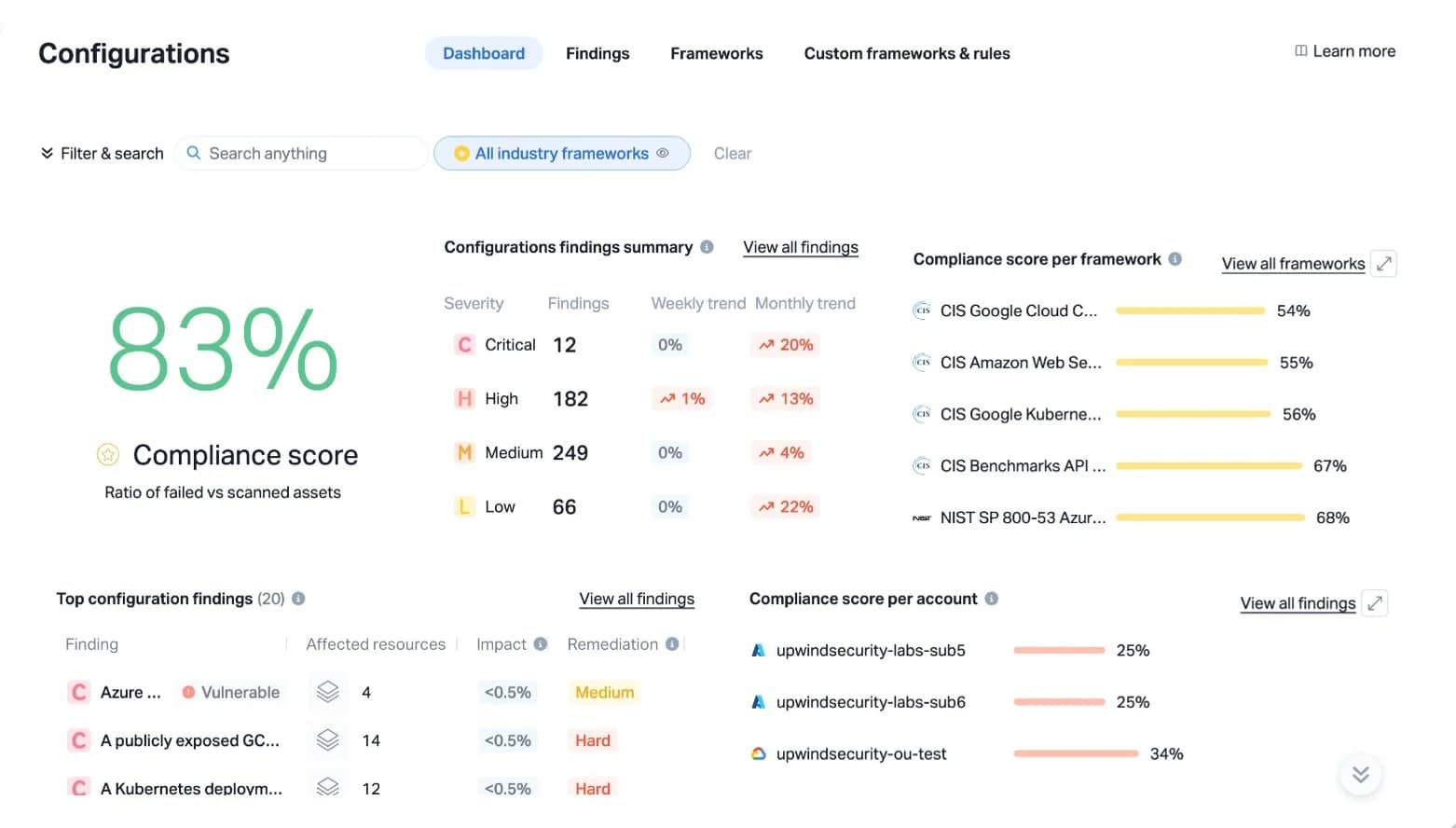Click the double-chevron scroll down button

click(1361, 774)
